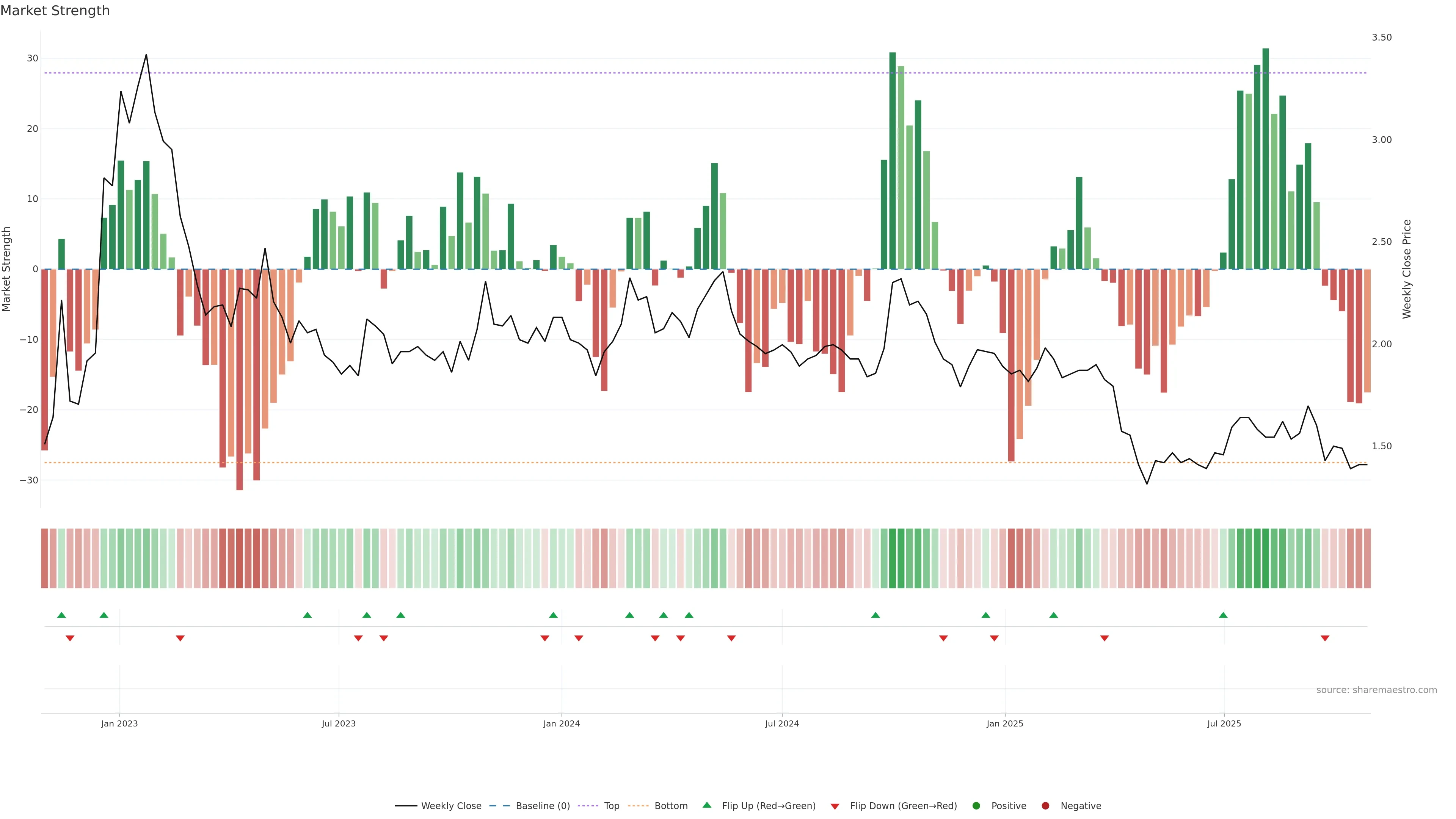1456x819 pixels.
Task: Click the last red flip-down triangle marker
Action: (x=1325, y=638)
